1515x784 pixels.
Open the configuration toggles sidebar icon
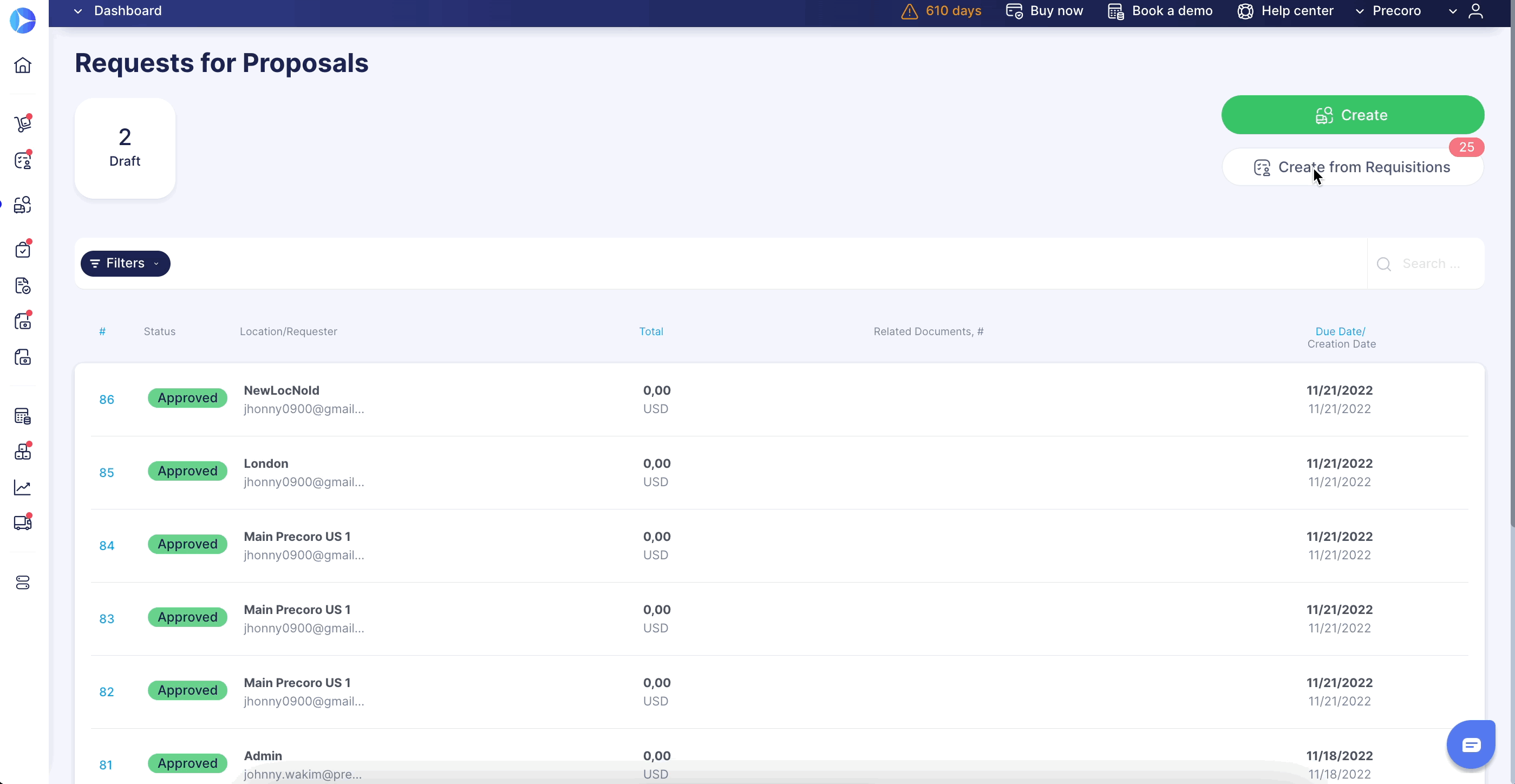(x=23, y=582)
